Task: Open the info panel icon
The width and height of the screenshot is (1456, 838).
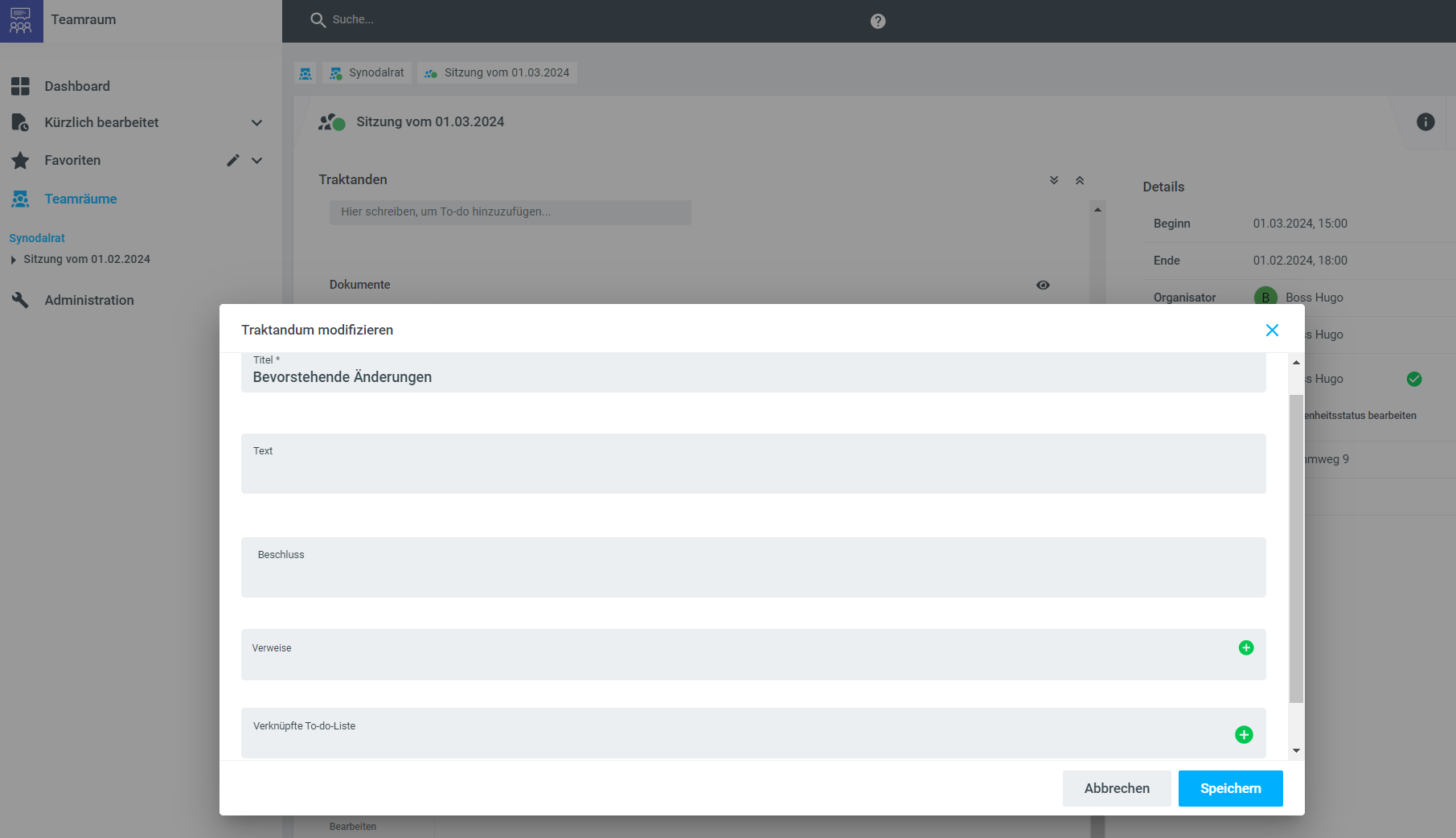Action: (x=1425, y=121)
